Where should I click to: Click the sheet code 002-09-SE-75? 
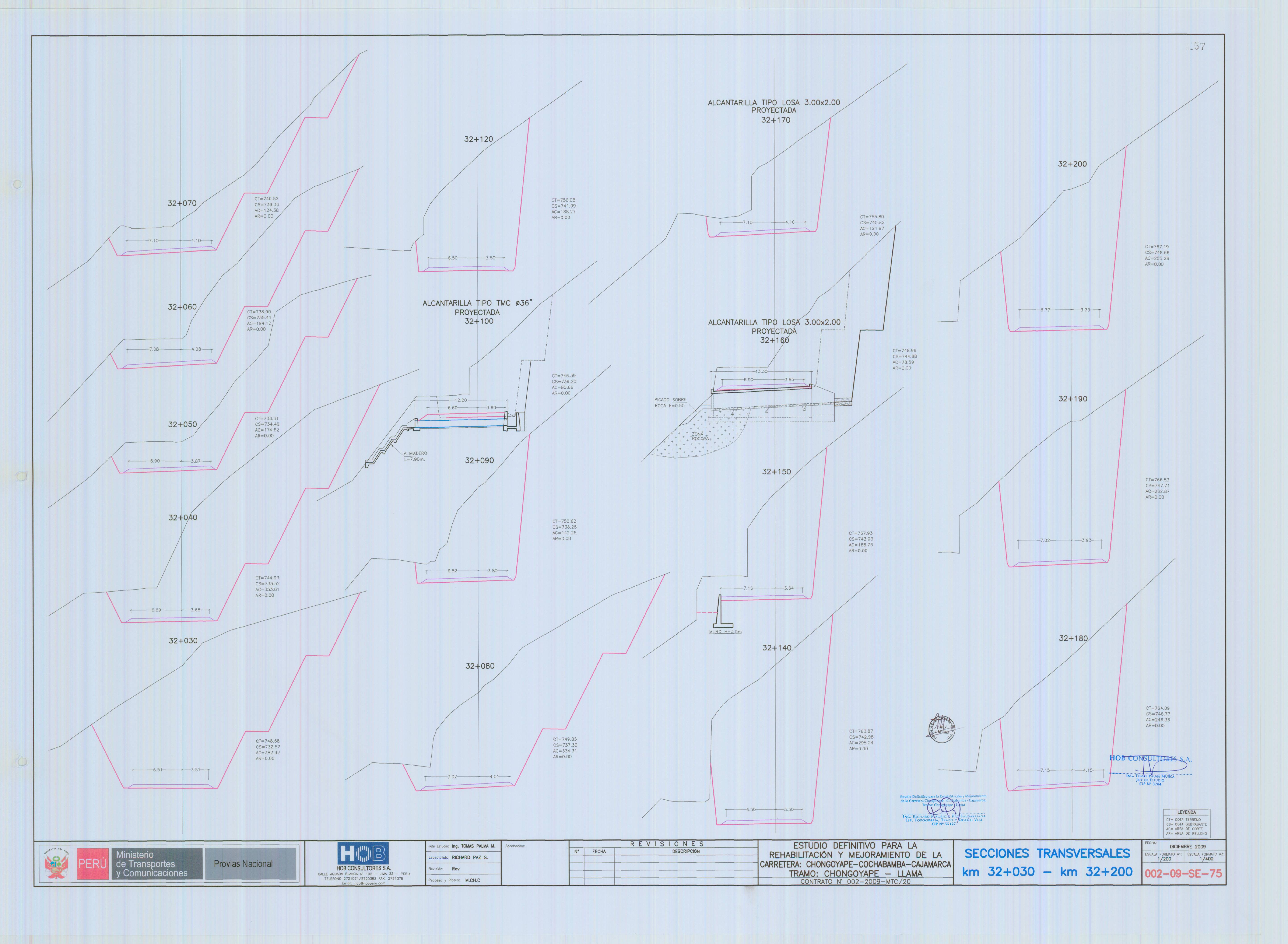tap(1183, 874)
